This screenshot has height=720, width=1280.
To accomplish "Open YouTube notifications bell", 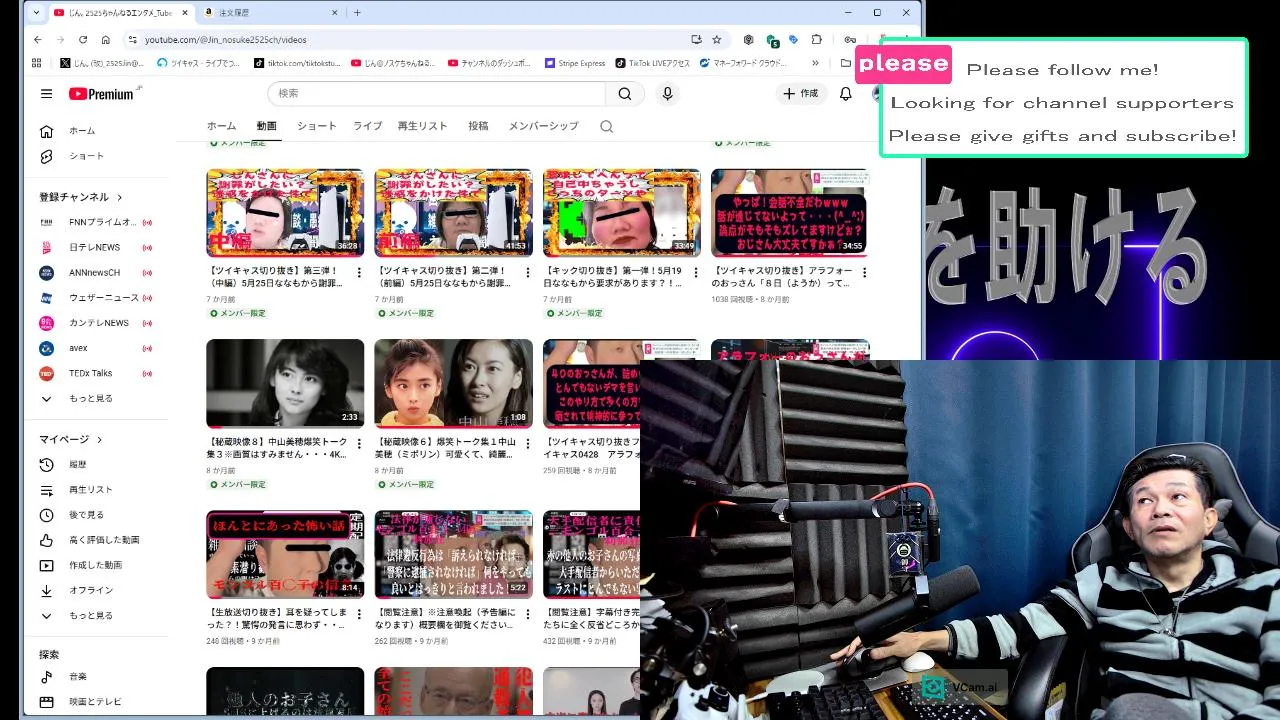I will 846,93.
